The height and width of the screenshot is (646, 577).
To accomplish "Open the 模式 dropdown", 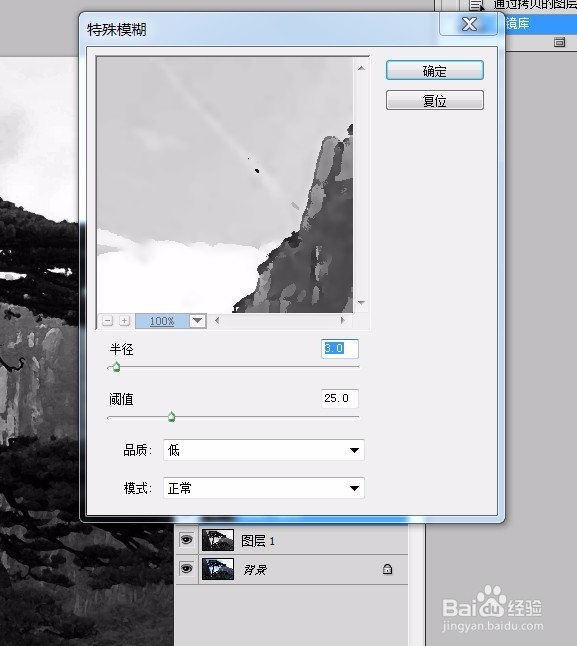I will (x=264, y=488).
